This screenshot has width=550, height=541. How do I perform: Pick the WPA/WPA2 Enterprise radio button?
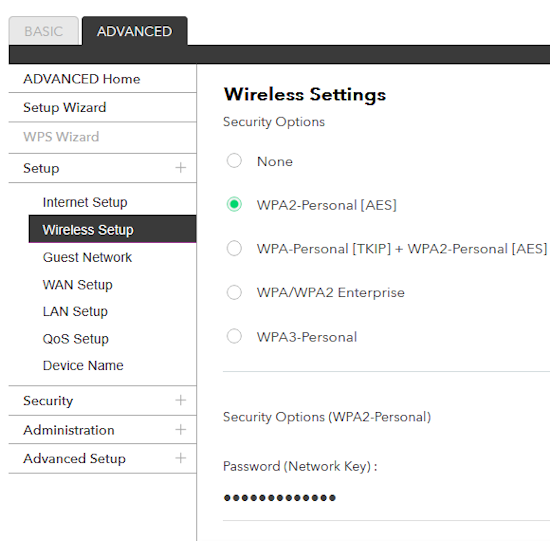(234, 292)
